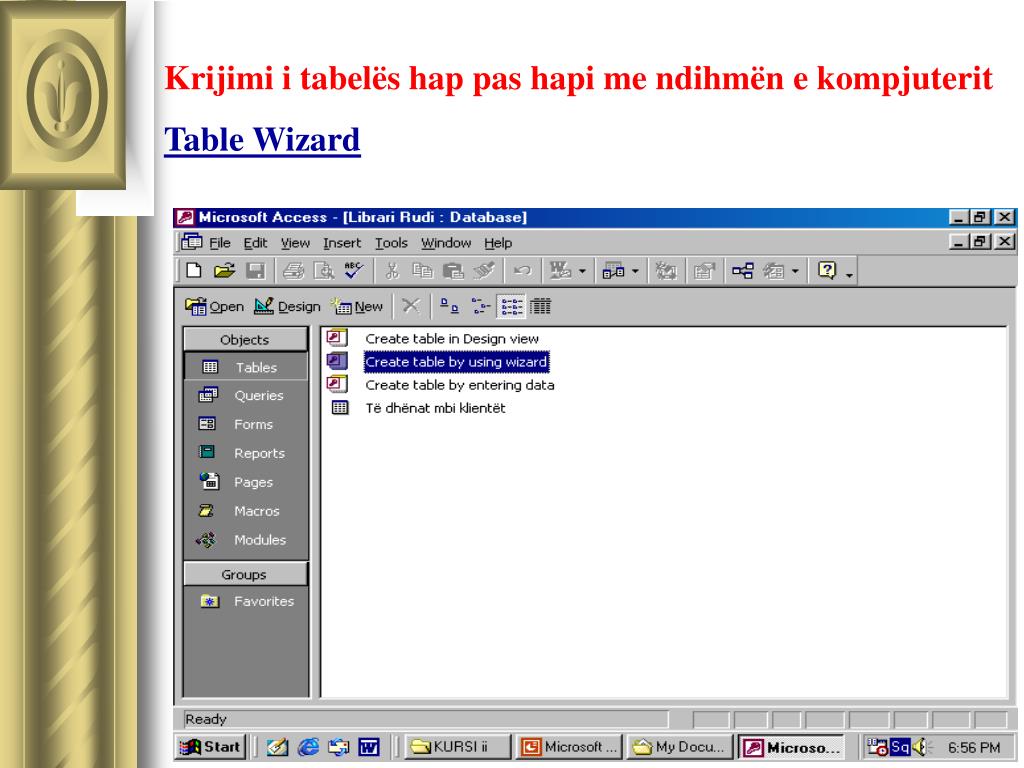Open Print Preview from toolbar
Image resolution: width=1024 pixels, height=768 pixels.
click(x=324, y=270)
